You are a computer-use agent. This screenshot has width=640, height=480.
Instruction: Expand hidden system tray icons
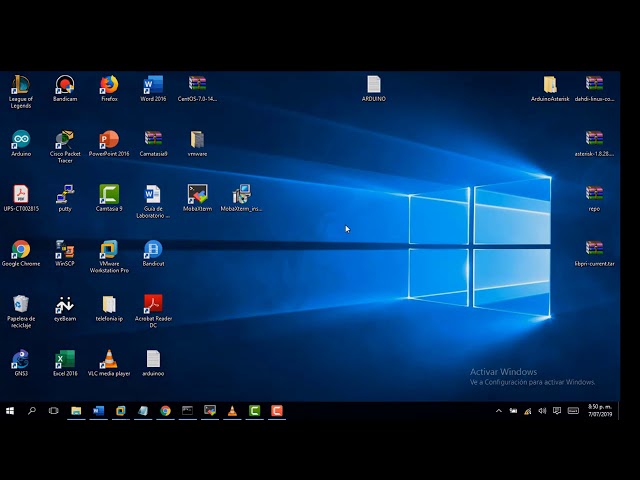click(498, 411)
